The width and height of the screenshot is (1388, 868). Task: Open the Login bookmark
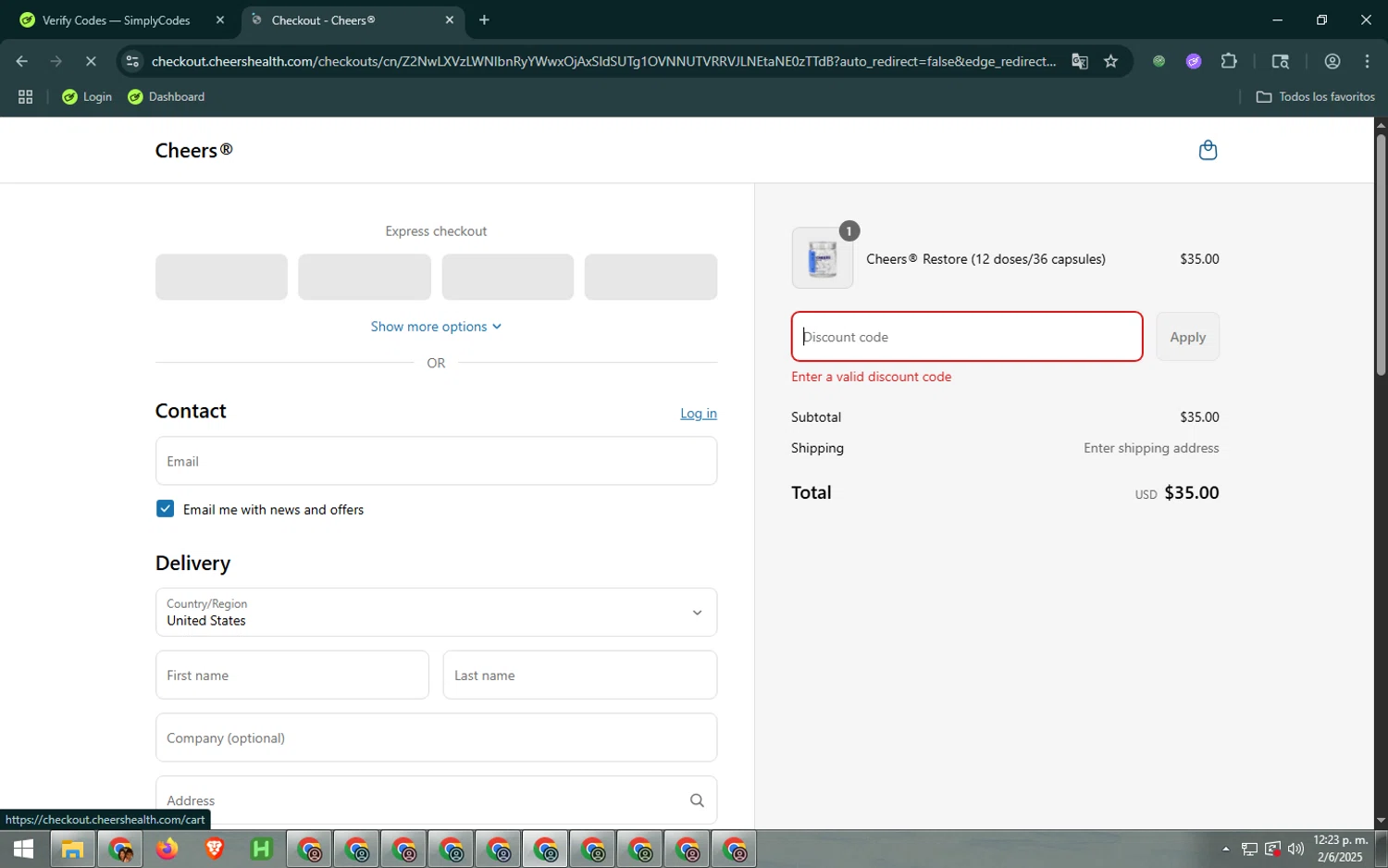point(87,96)
